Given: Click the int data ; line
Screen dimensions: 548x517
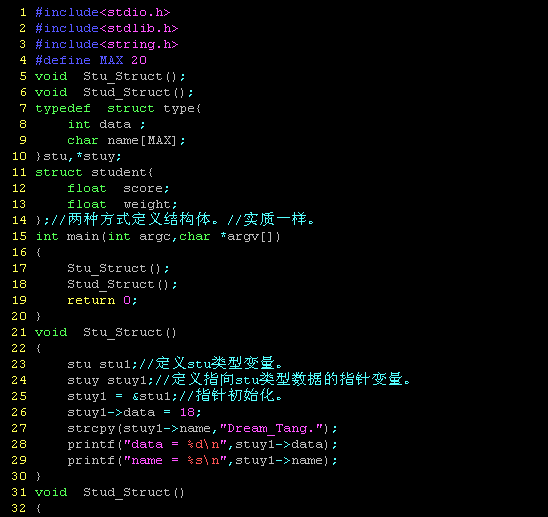Looking at the screenshot, I should [x=106, y=124].
